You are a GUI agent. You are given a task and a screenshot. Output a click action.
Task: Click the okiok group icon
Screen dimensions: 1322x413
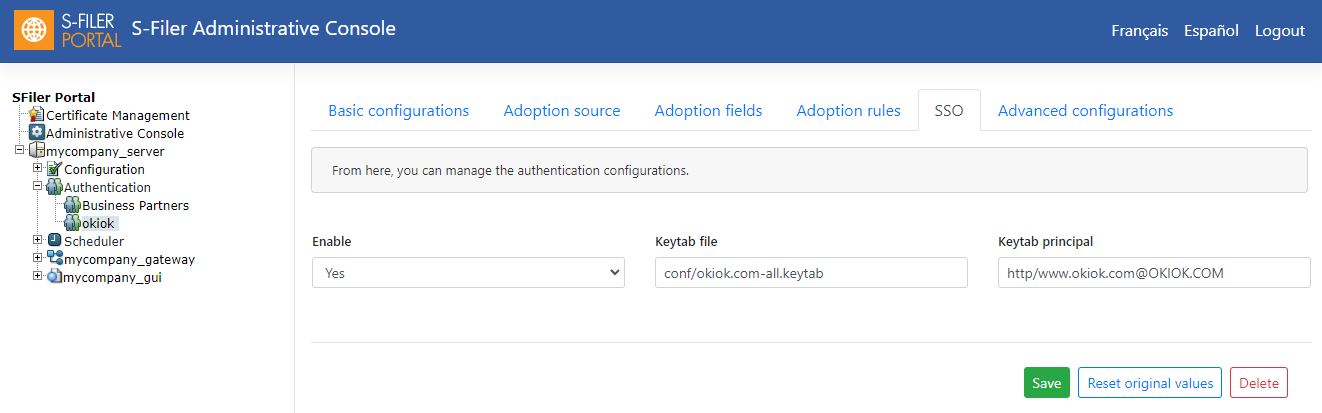[x=72, y=223]
